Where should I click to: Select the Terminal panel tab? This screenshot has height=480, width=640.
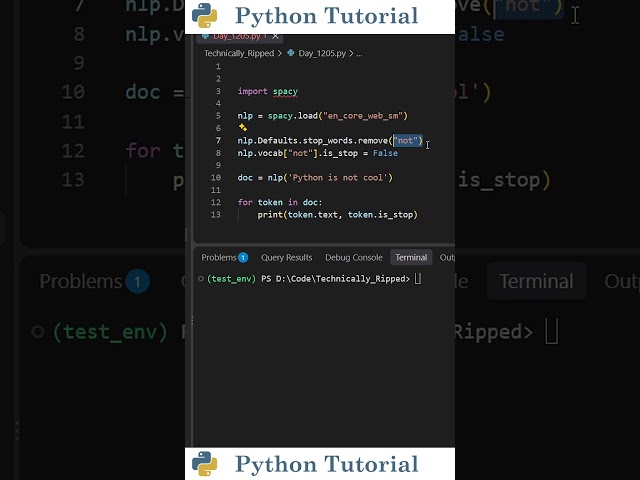pyautogui.click(x=411, y=258)
